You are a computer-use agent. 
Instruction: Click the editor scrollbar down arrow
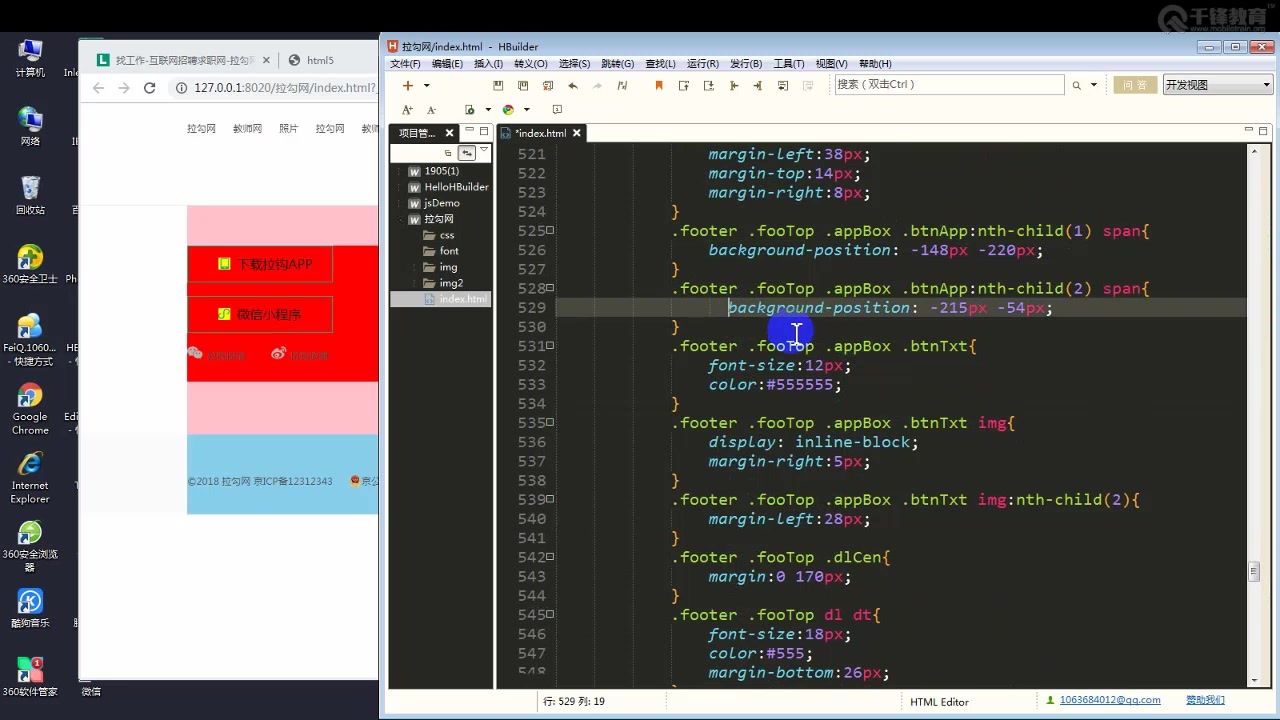click(x=1254, y=680)
